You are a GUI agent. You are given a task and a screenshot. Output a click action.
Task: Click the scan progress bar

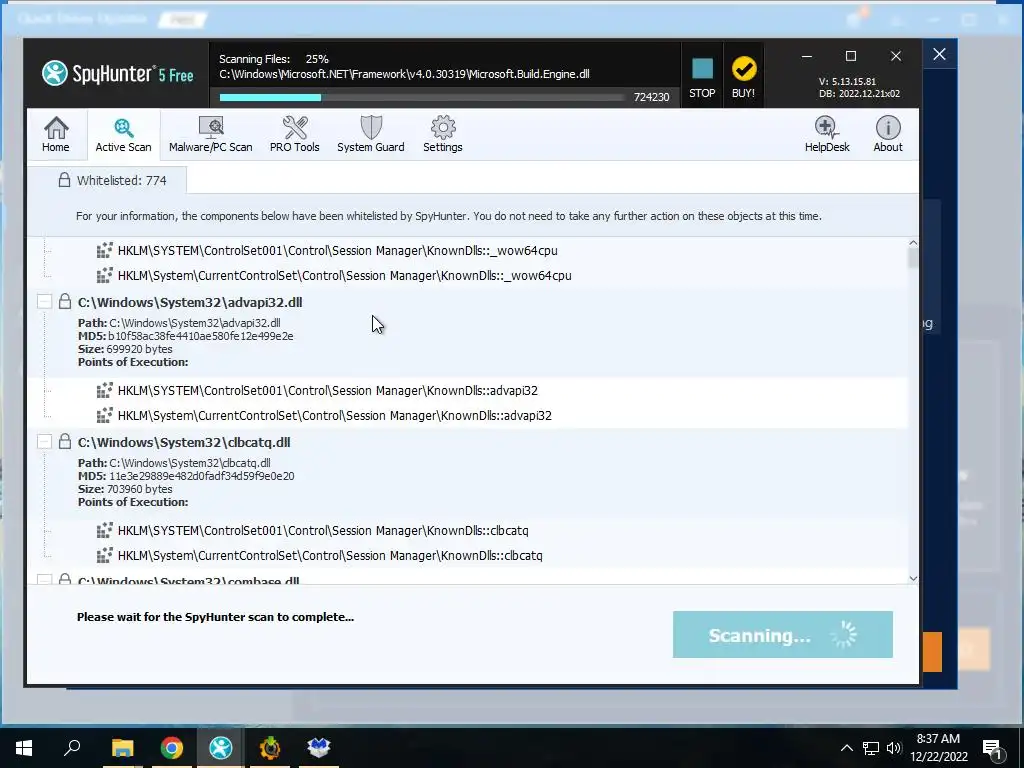click(422, 97)
